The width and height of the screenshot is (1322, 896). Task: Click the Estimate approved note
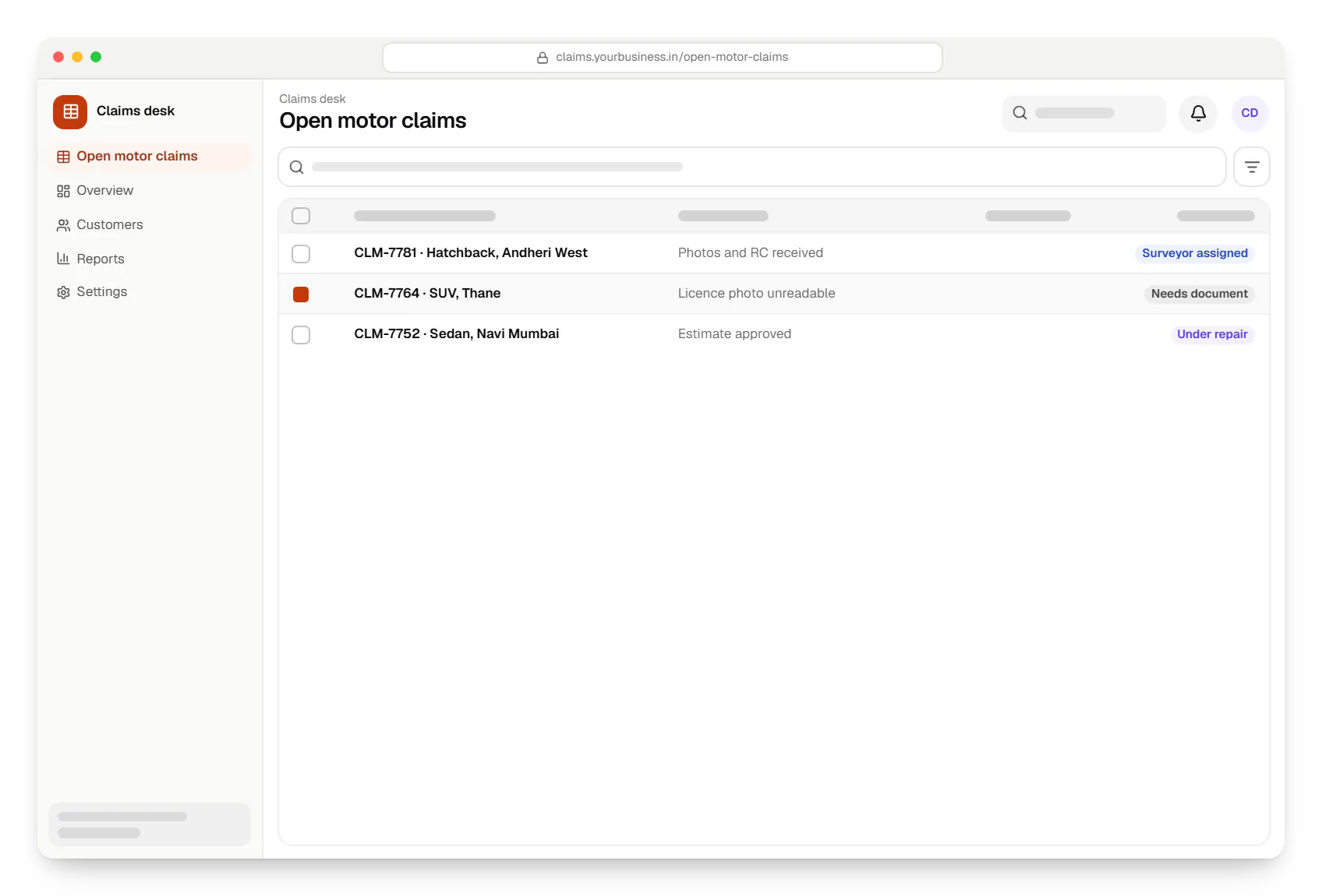point(734,333)
